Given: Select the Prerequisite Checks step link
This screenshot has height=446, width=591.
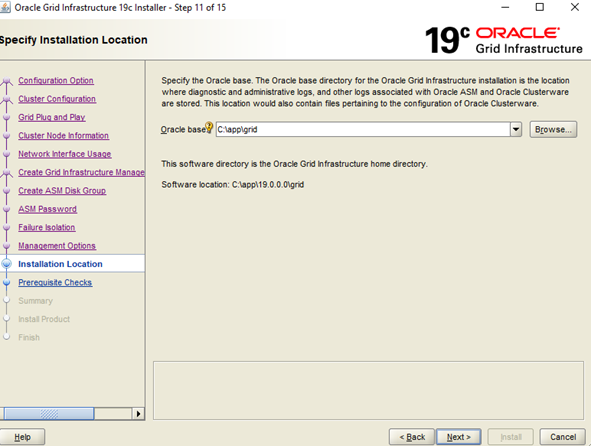Looking at the screenshot, I should click(x=55, y=282).
